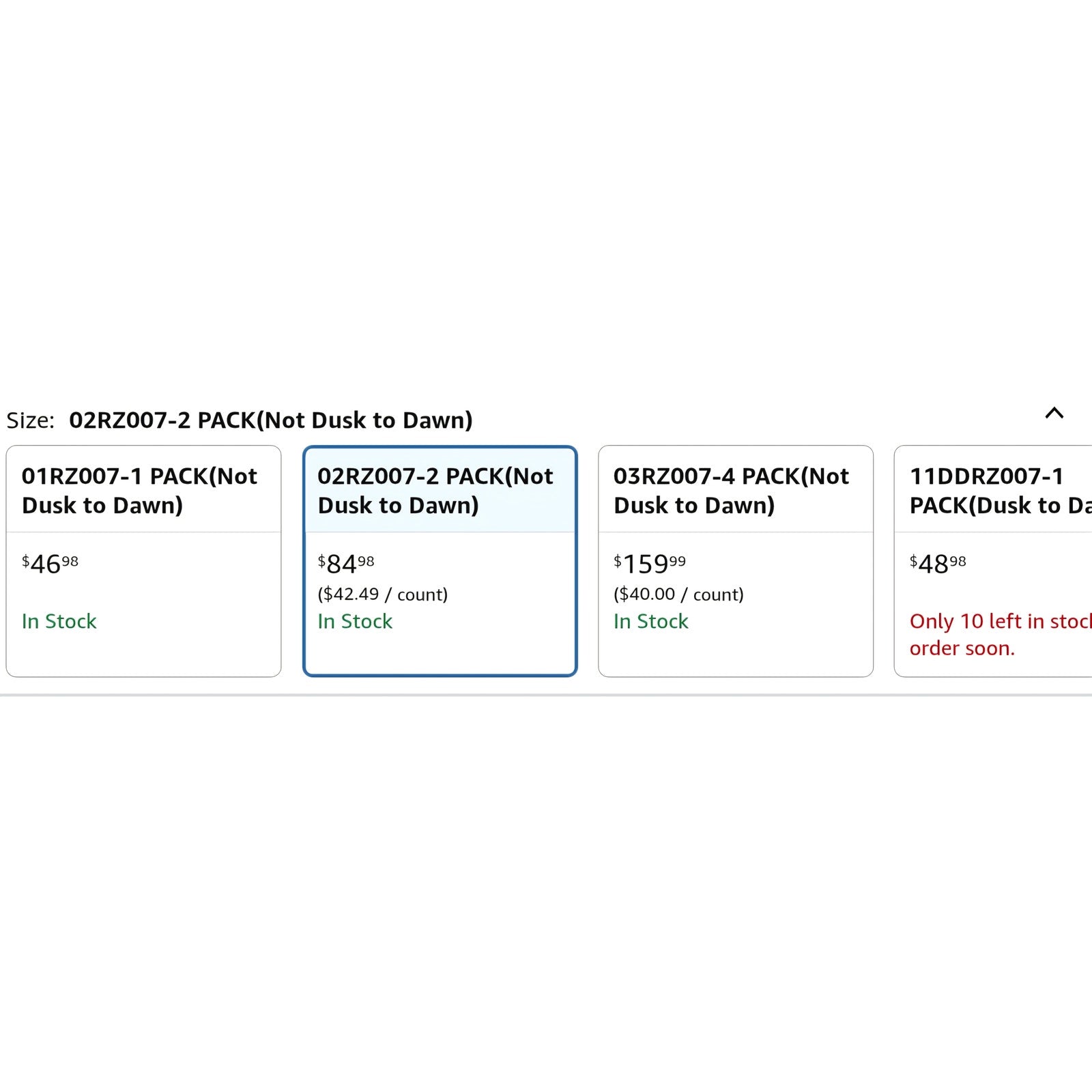Collapse the Size options chevron
Viewport: 1092px width, 1092px height.
click(1054, 413)
